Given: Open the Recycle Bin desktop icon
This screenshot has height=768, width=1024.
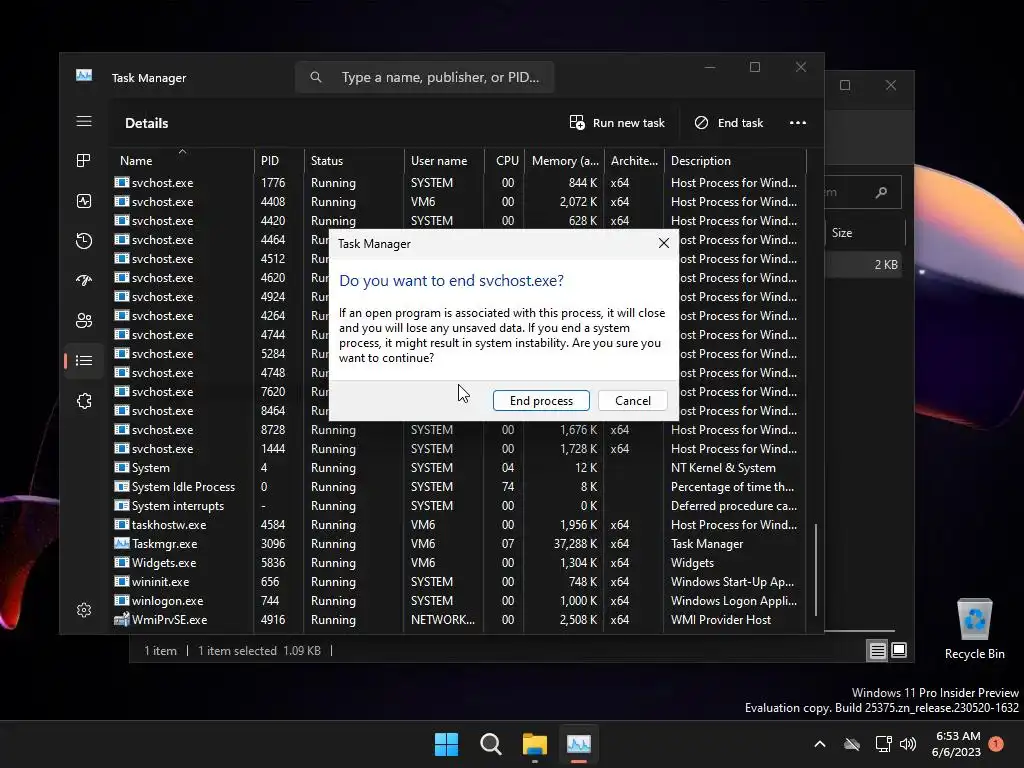Looking at the screenshot, I should [x=974, y=628].
